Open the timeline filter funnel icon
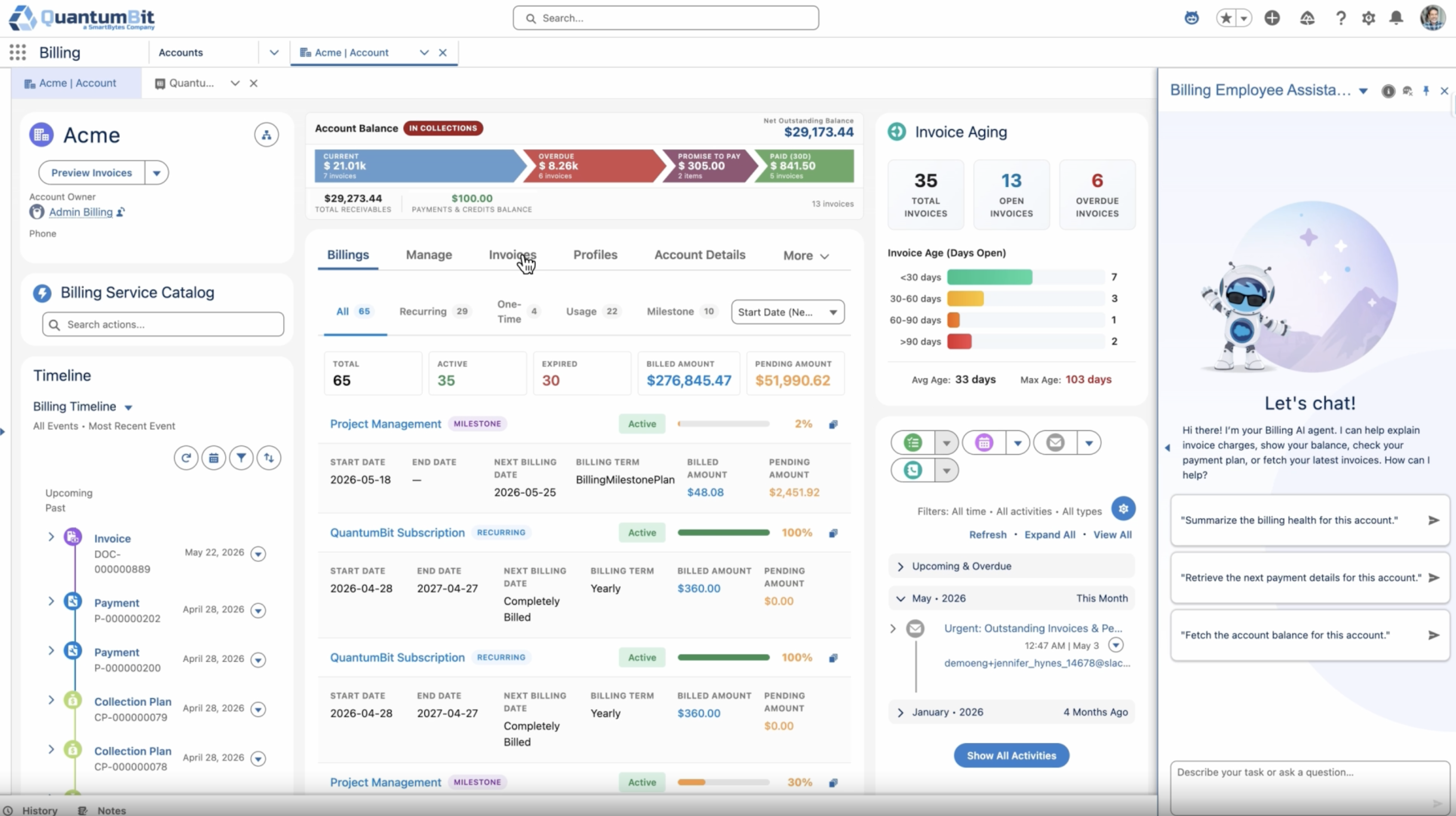The height and width of the screenshot is (816, 1456). point(242,458)
